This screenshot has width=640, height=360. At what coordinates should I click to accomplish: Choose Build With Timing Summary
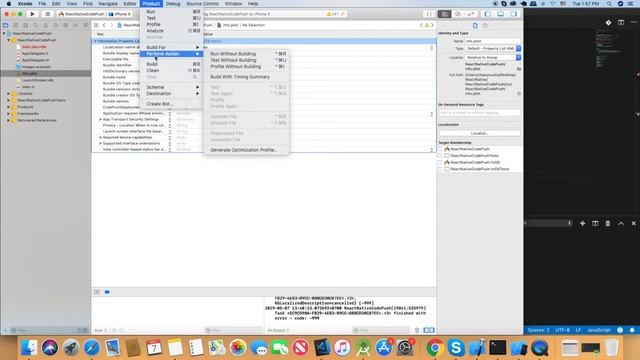pyautogui.click(x=247, y=77)
